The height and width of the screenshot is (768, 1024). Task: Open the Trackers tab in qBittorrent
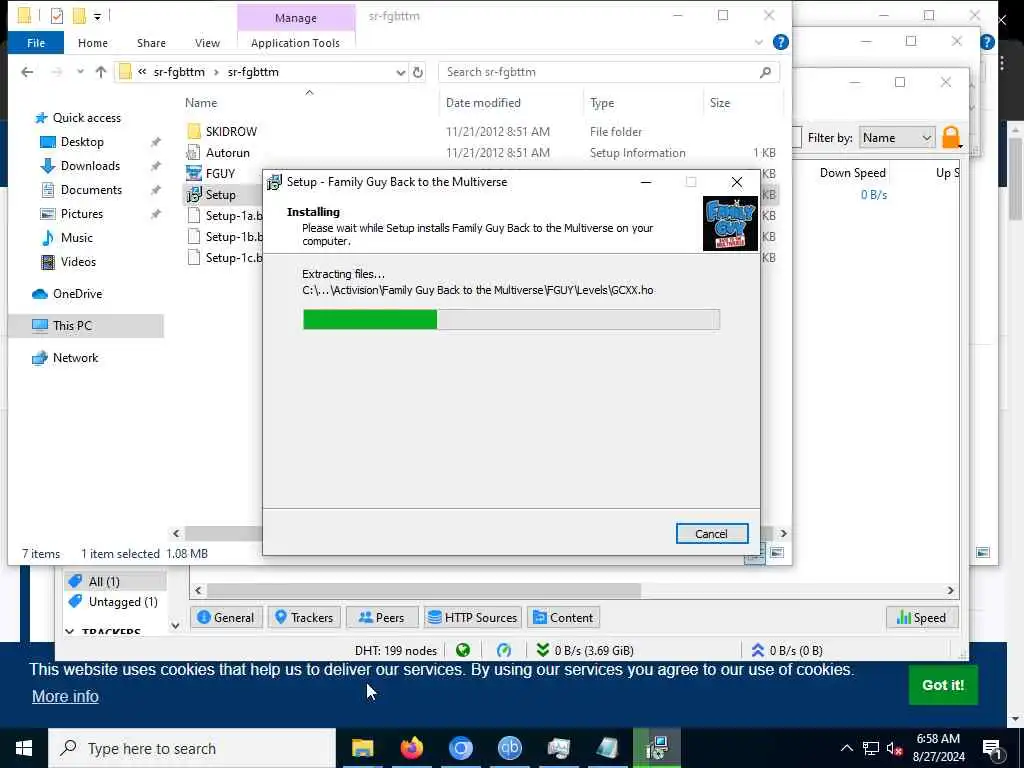tap(304, 617)
